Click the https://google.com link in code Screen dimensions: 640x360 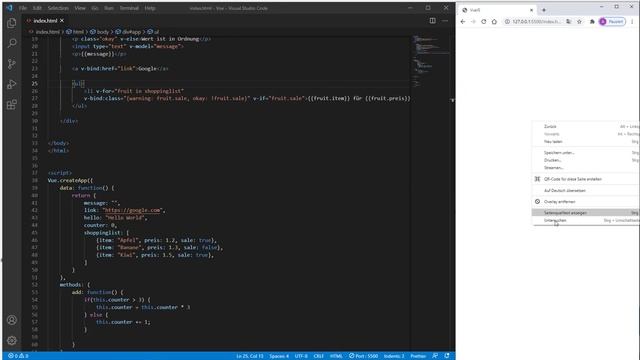(132, 210)
